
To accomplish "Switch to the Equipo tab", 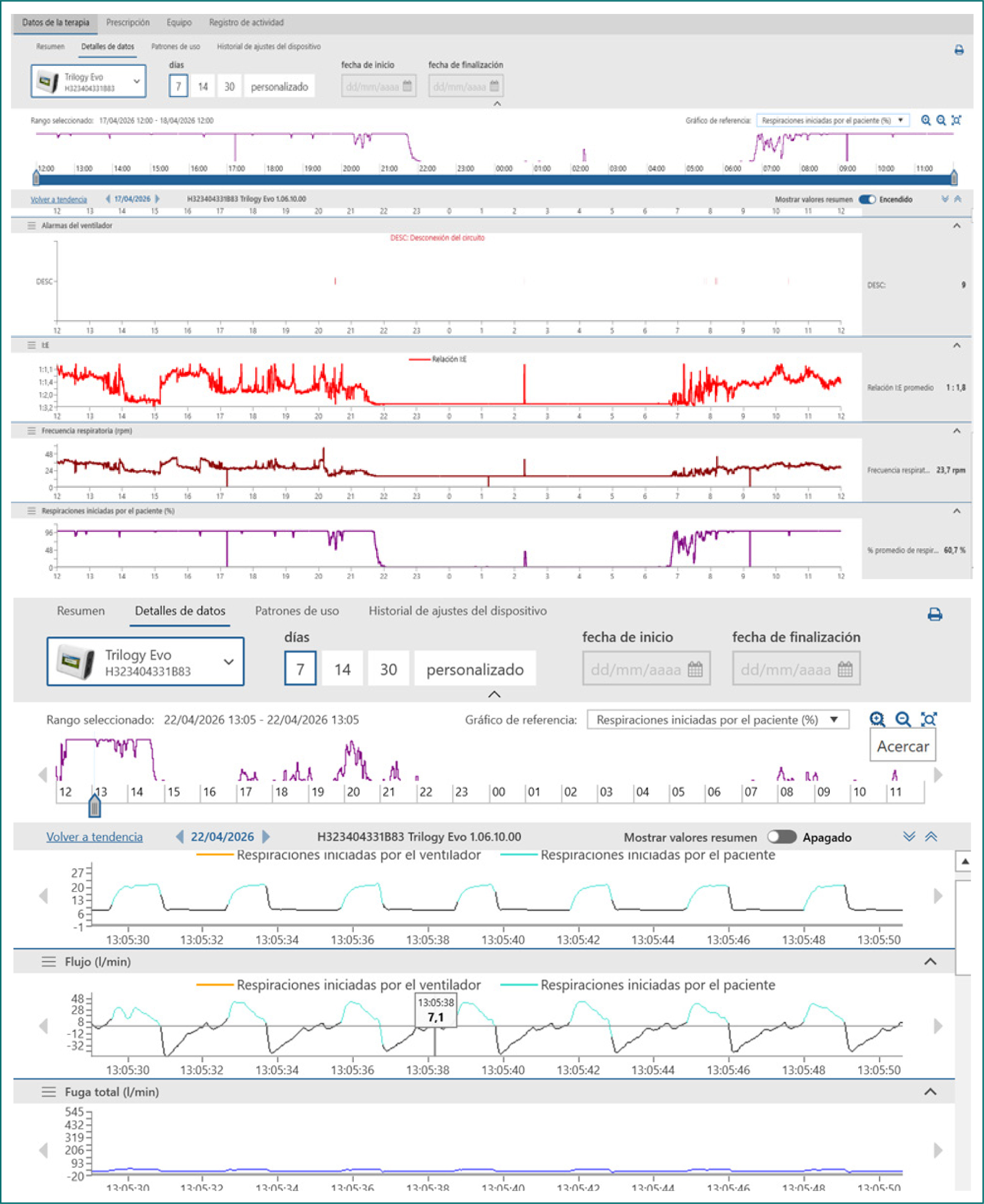I will point(179,23).
